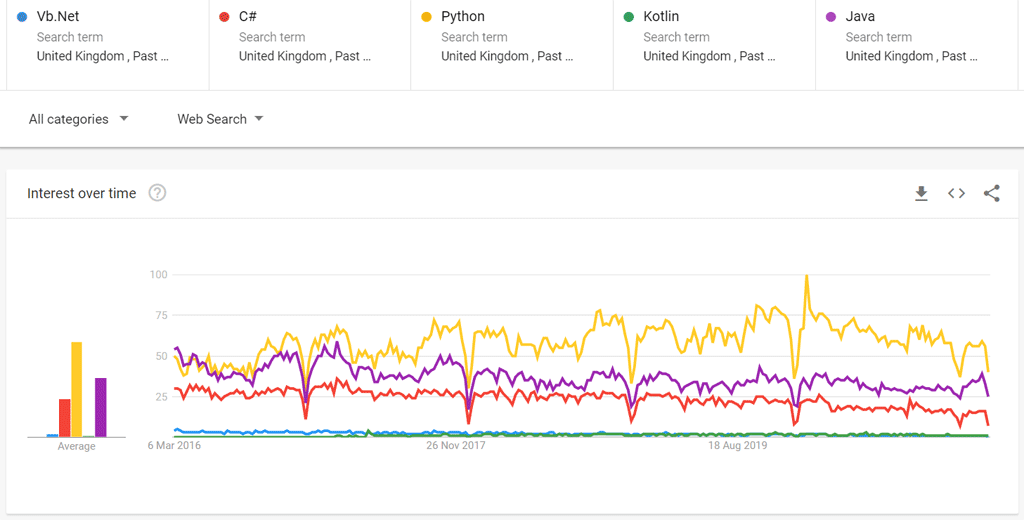Click the red C# color dot
This screenshot has height=520, width=1024.
(x=224, y=17)
